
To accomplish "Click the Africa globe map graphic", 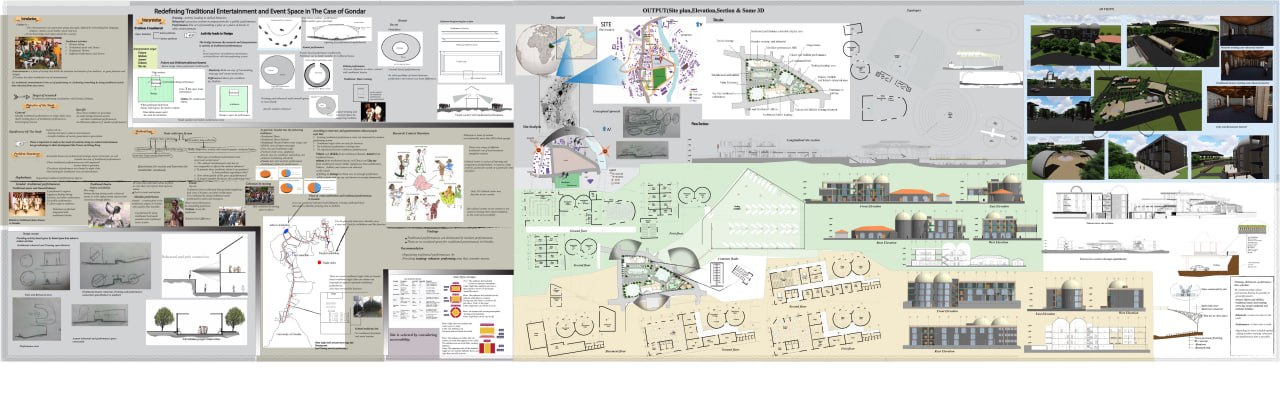I will (536, 49).
